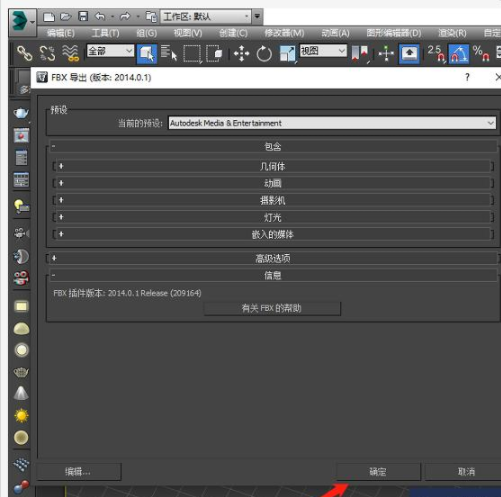Image resolution: width=501 pixels, height=497 pixels.
Task: Expand the 几何体 rollout
Action: (273, 166)
